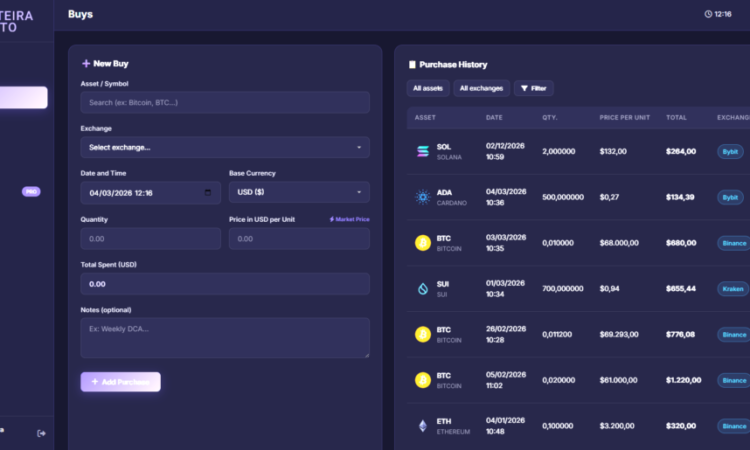This screenshot has height=450, width=750.
Task: Fetch price using the Market Price link
Action: click(349, 220)
